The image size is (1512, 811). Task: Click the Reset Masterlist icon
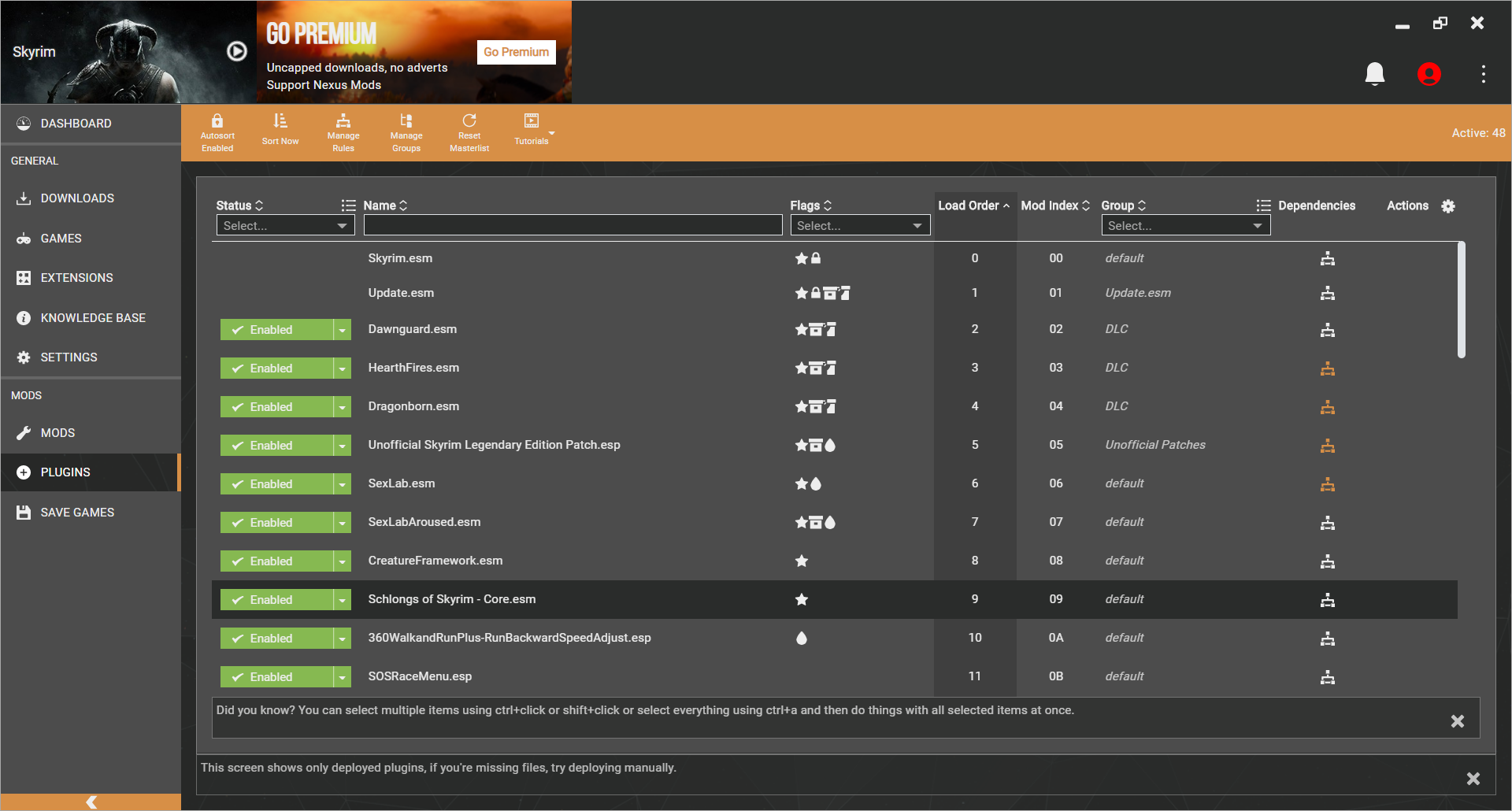coord(469,121)
